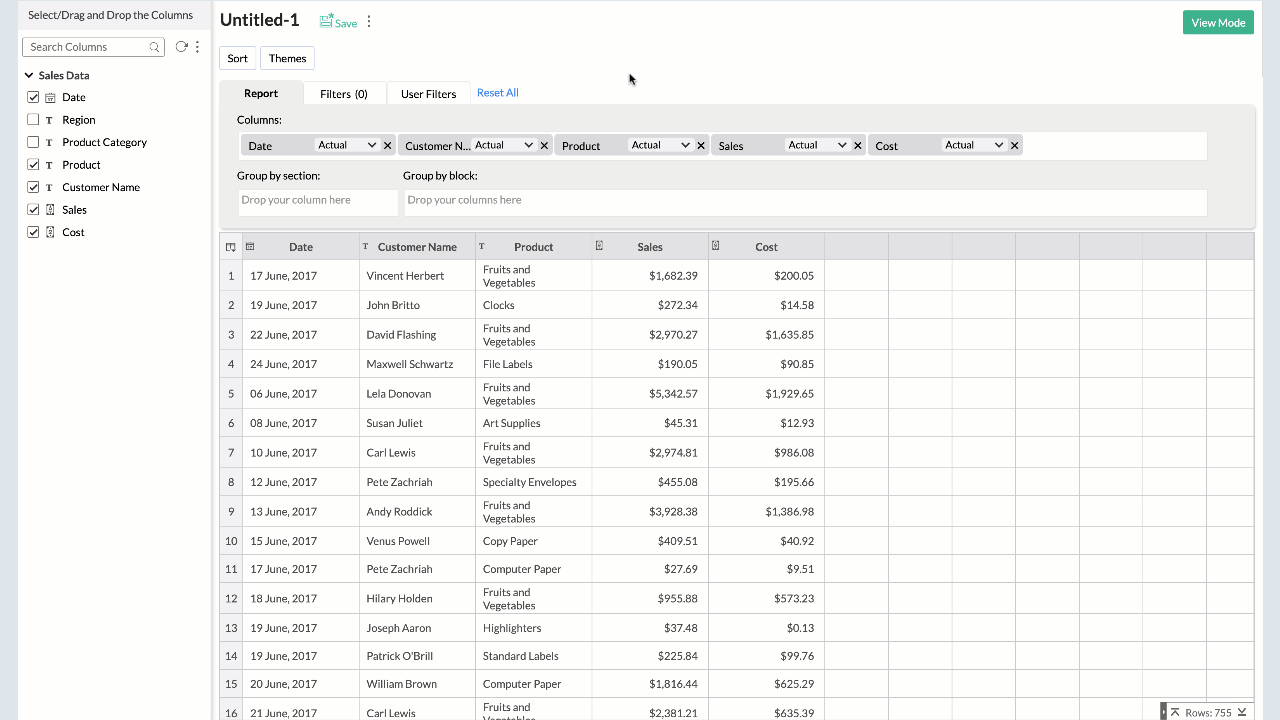This screenshot has width=1280, height=720.
Task: Click the calendar icon on the Date column header
Action: click(253, 246)
